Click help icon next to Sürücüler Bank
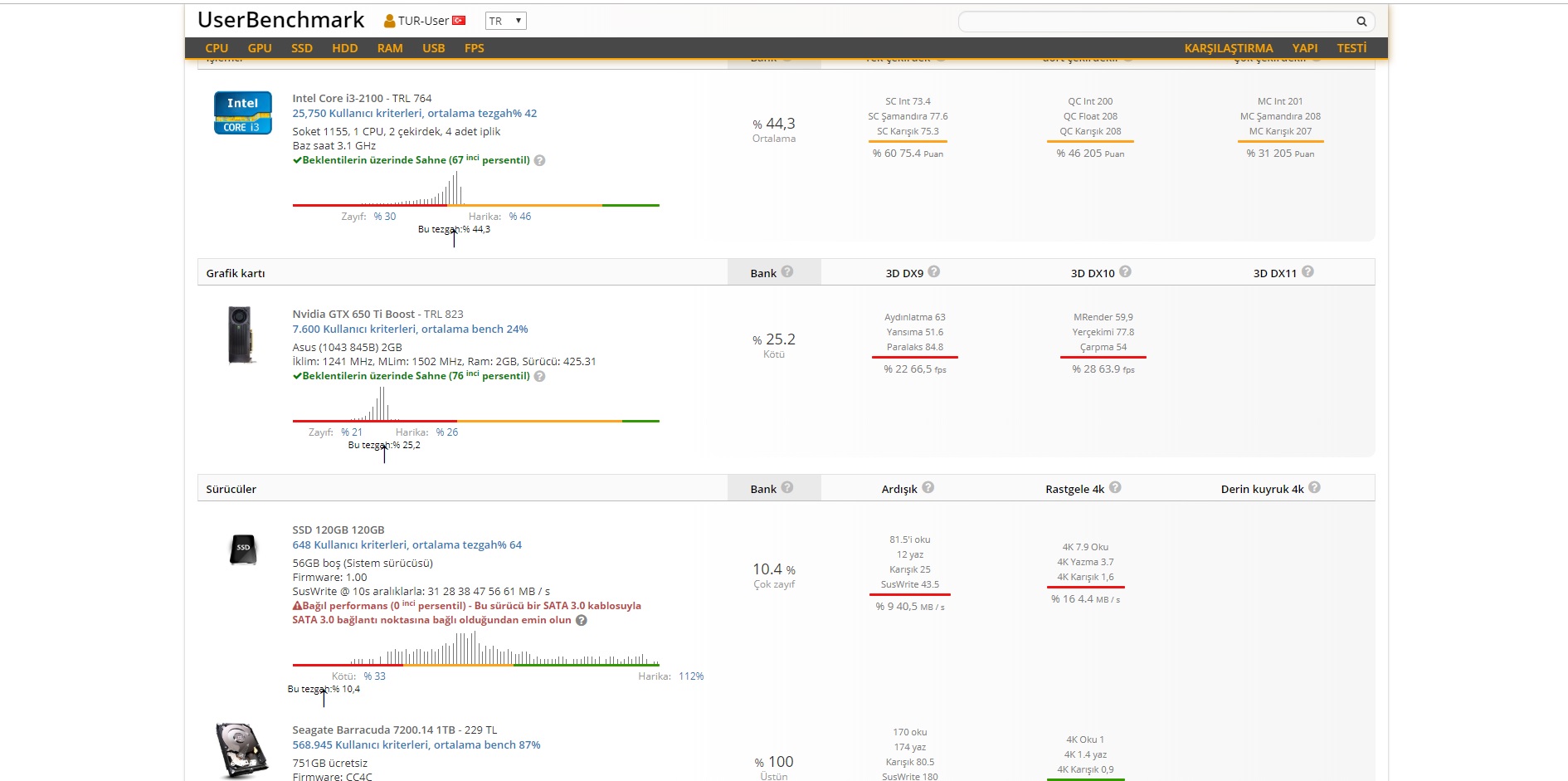This screenshot has width=1568, height=781. 787,487
